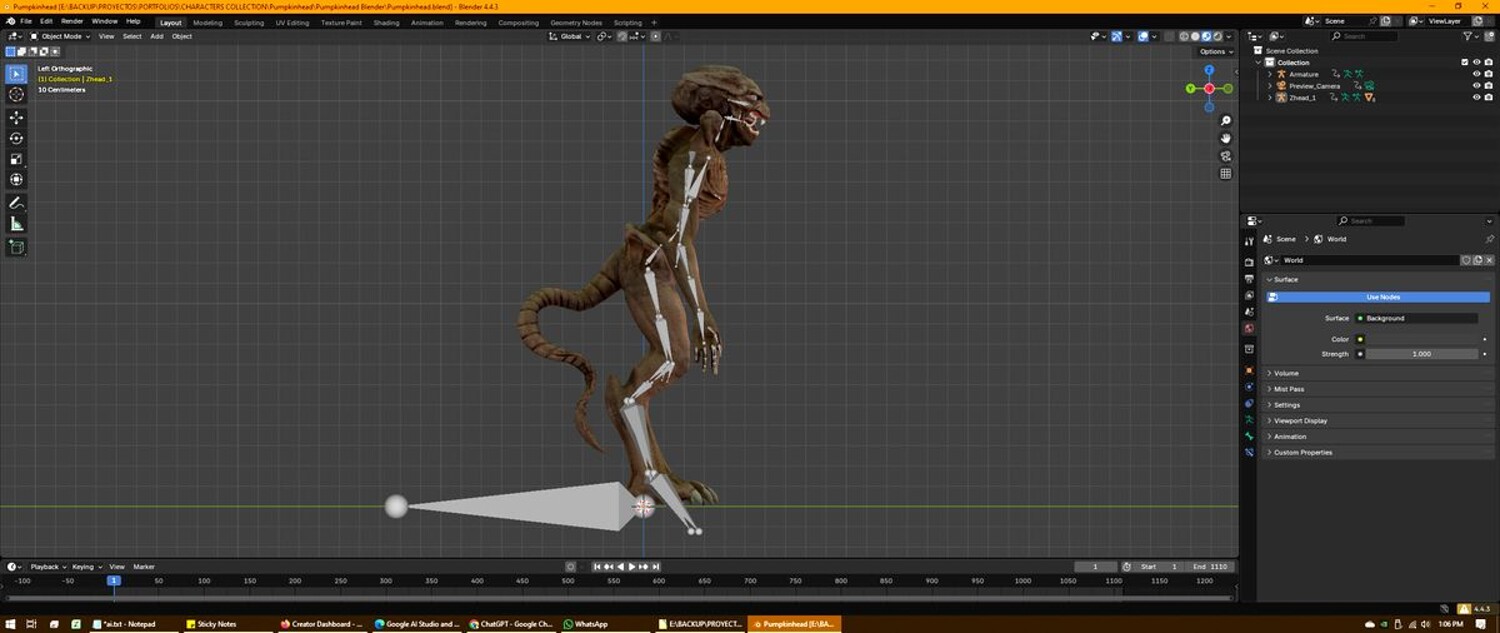This screenshot has width=1500, height=633.
Task: Select the Select Box tool
Action: pyautogui.click(x=16, y=74)
